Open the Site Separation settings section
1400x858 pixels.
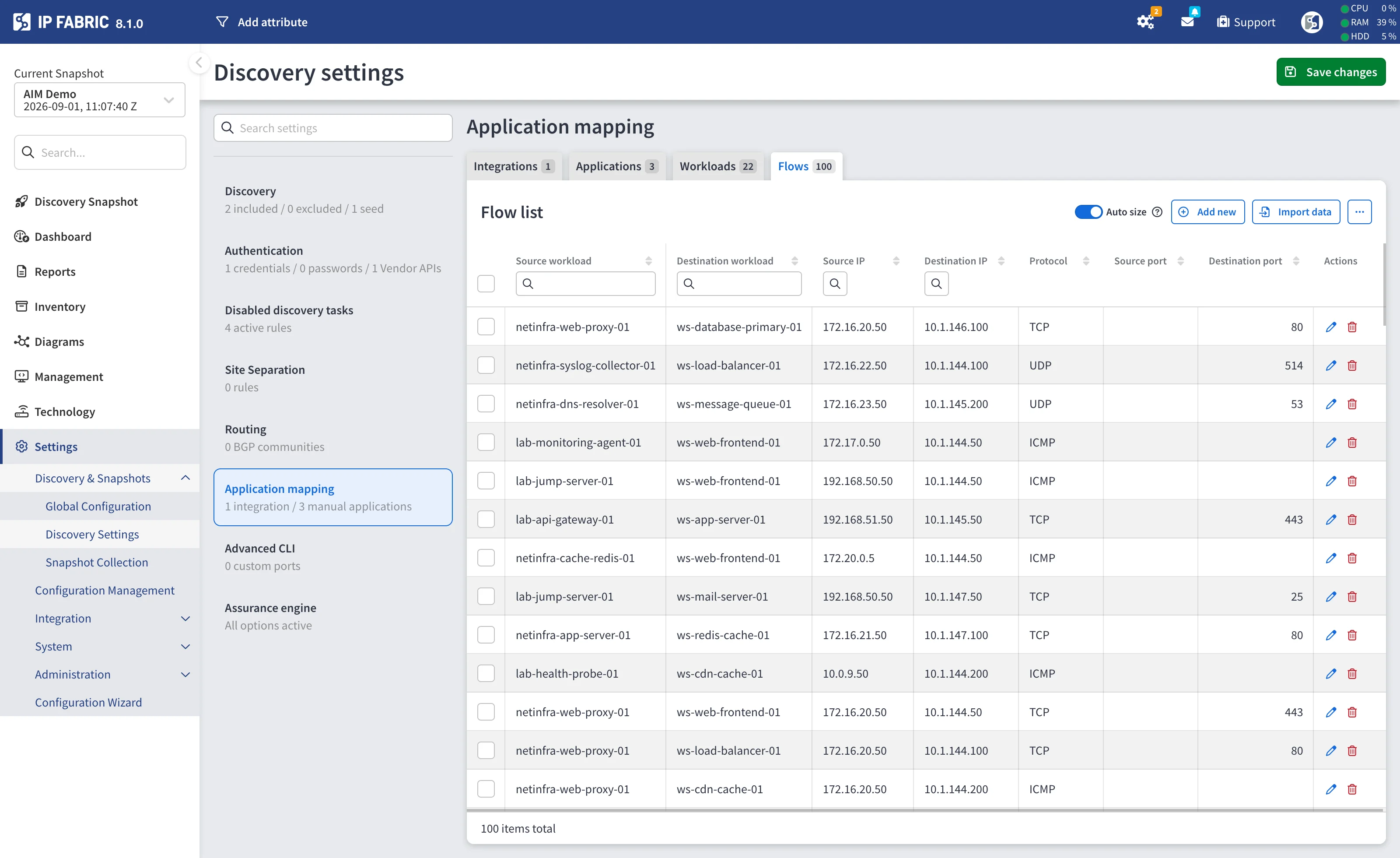tap(333, 379)
